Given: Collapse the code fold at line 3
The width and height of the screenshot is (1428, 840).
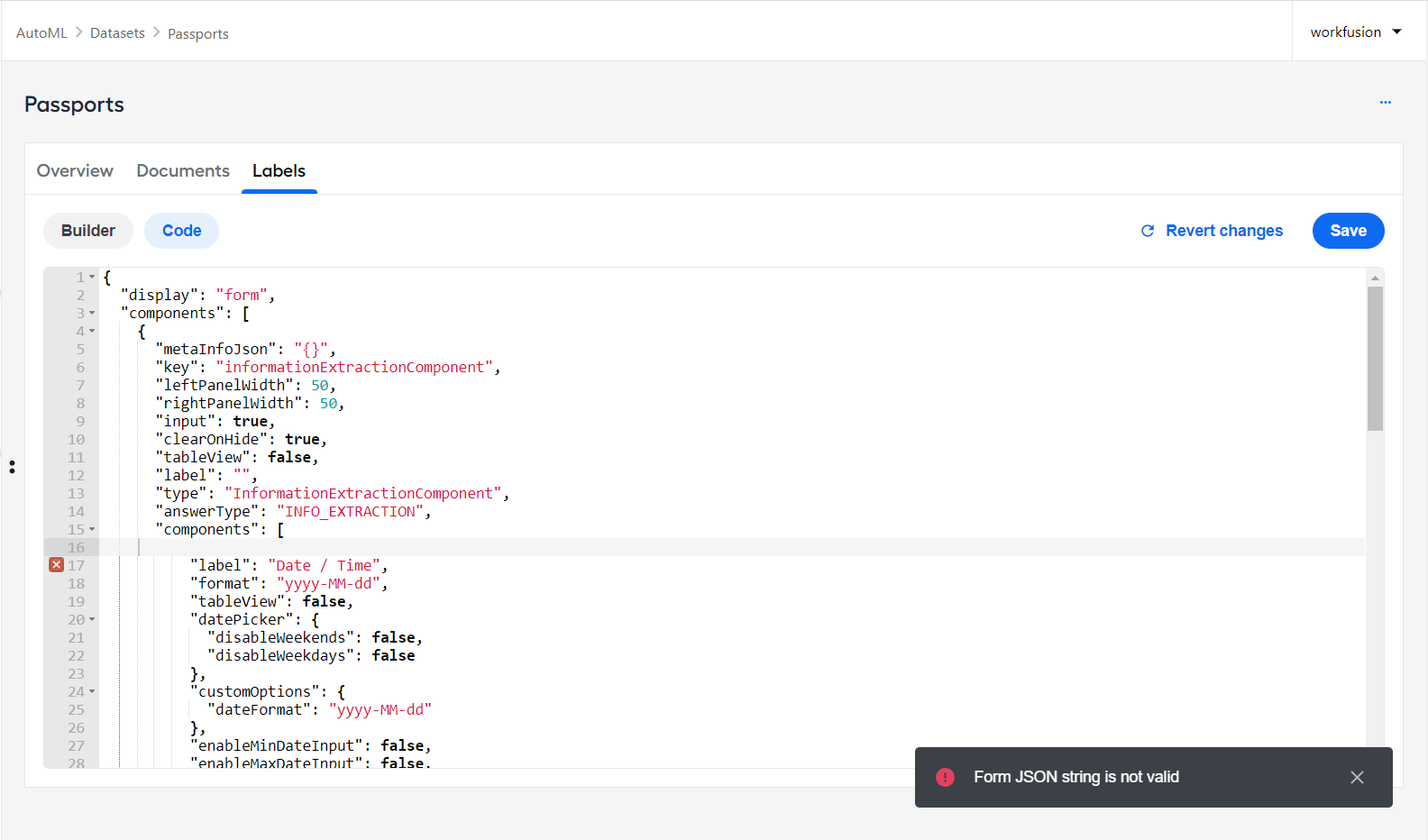Looking at the screenshot, I should pos(92,313).
